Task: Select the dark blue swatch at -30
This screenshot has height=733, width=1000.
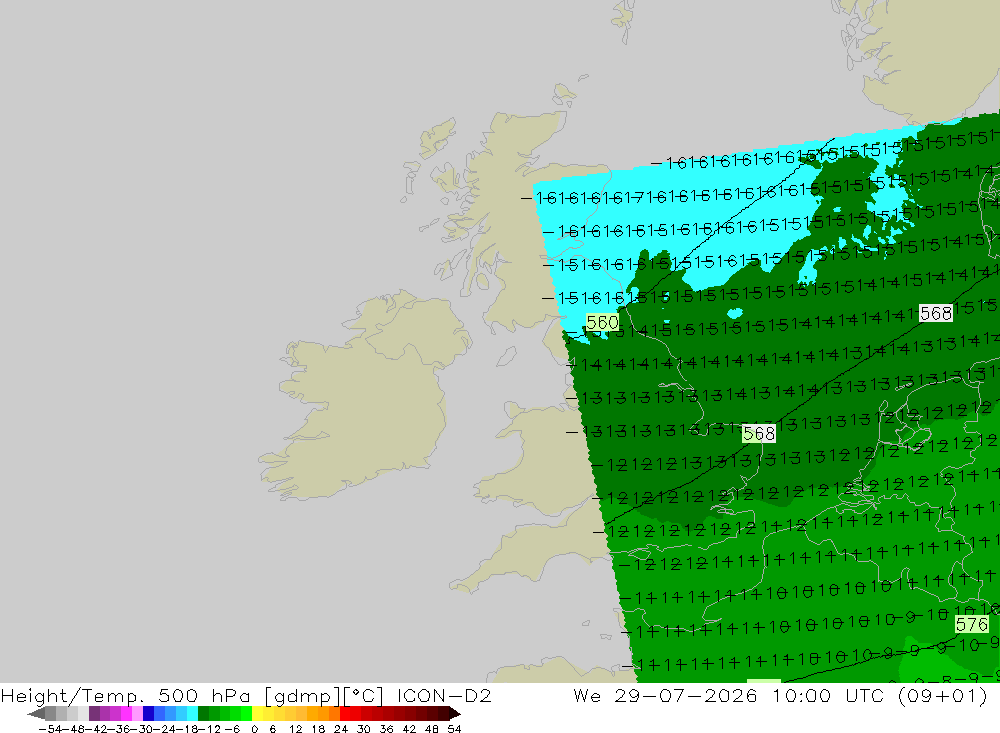Action: (148, 714)
